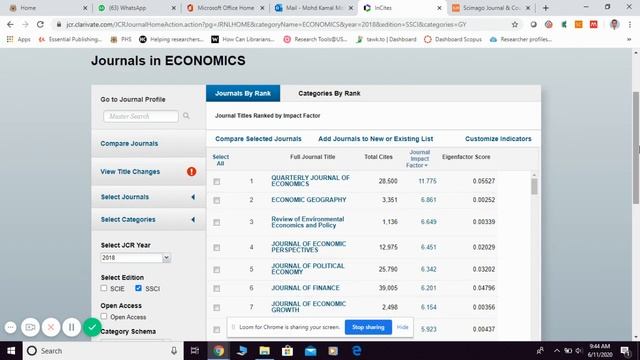Select the Review of Environmental Economics checkbox

point(217,222)
